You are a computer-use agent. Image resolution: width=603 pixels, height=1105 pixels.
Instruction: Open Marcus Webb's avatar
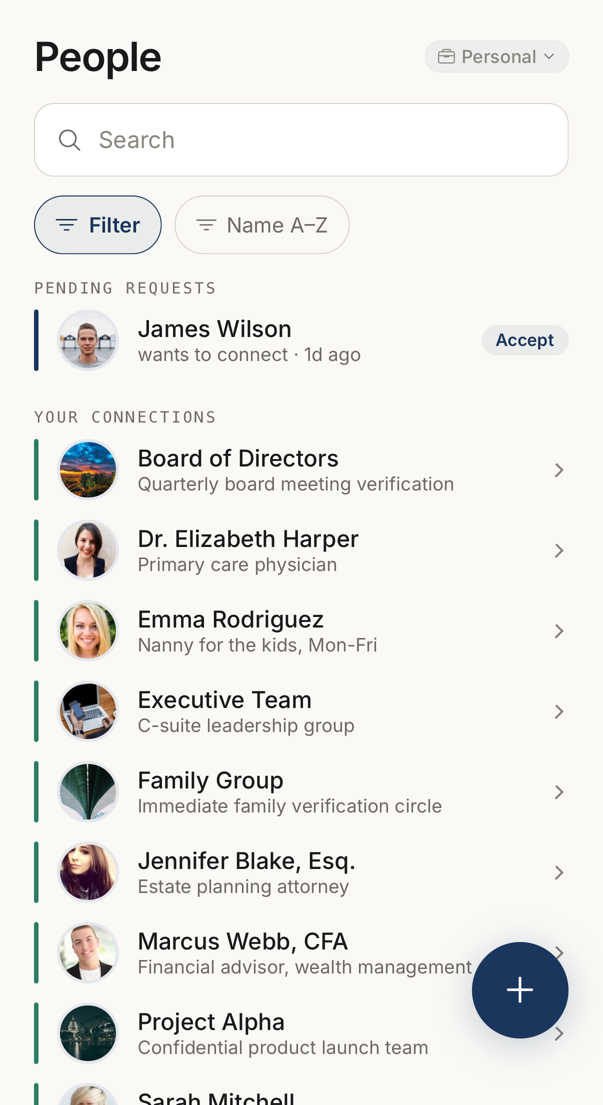88,951
